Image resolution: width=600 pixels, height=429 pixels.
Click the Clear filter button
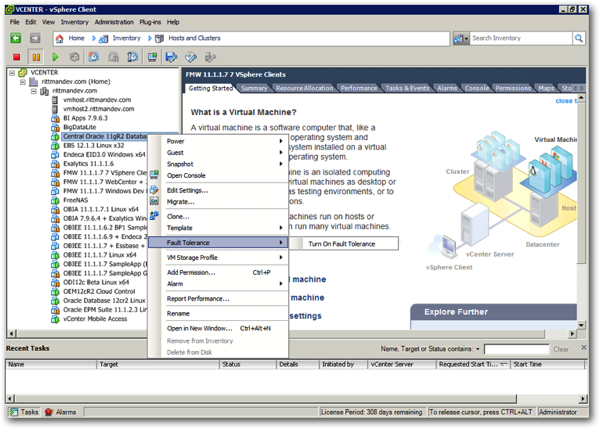point(561,349)
